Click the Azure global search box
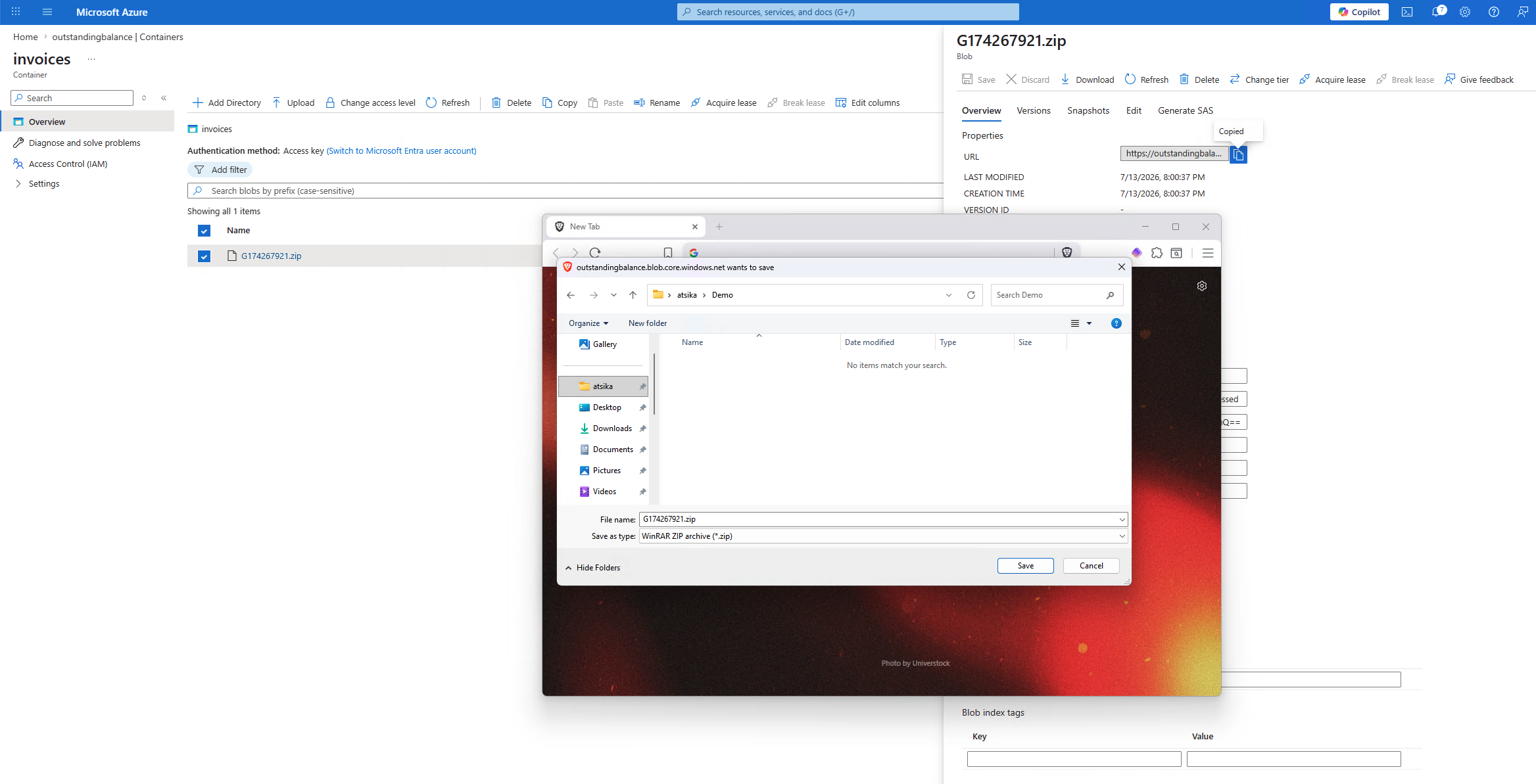 pyautogui.click(x=848, y=12)
